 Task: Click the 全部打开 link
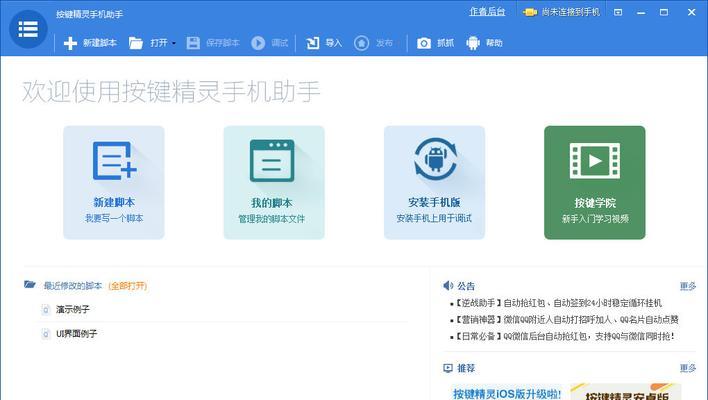pos(128,286)
